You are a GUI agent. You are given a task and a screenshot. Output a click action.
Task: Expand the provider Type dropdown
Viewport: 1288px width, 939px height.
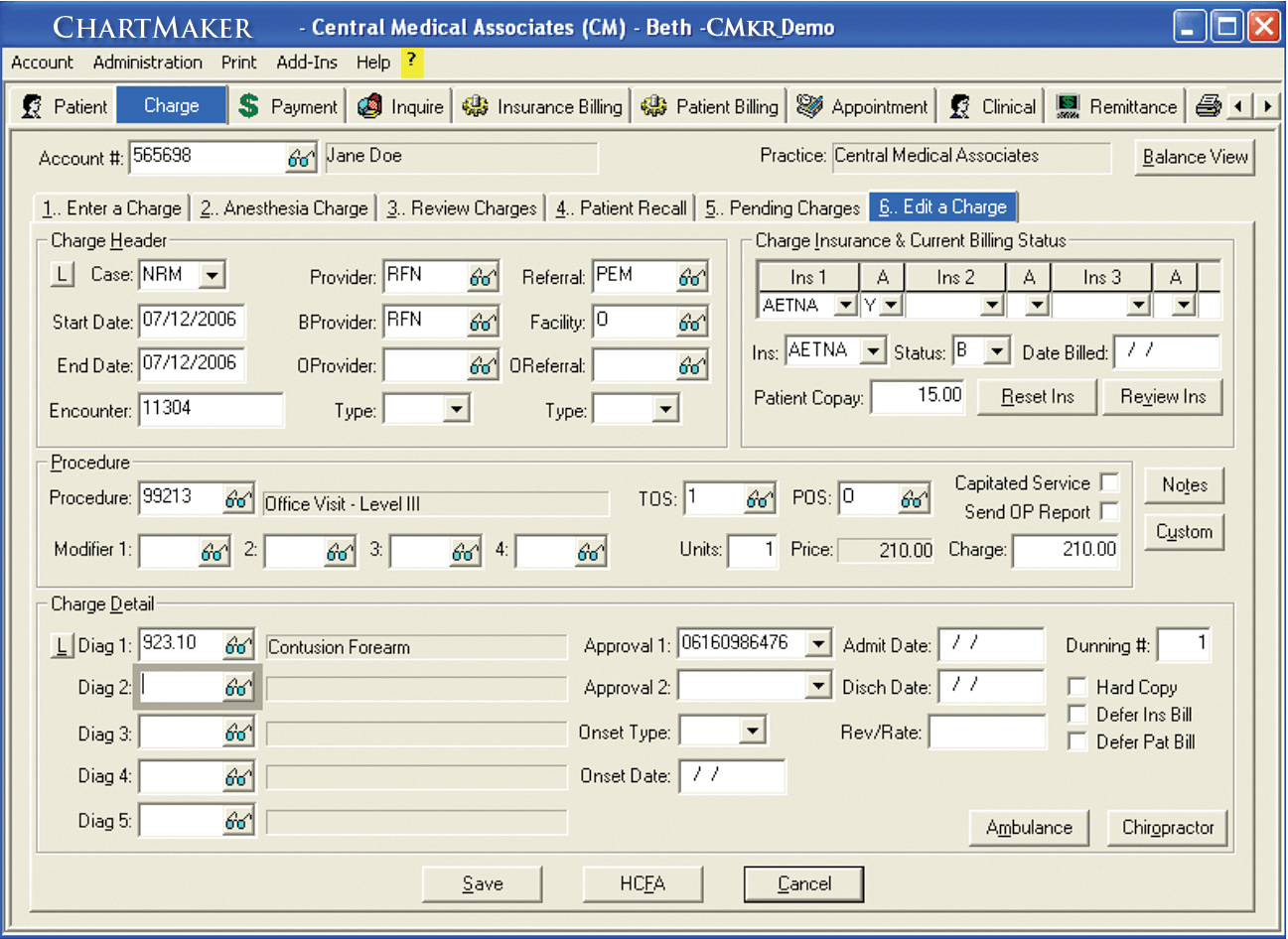[456, 409]
